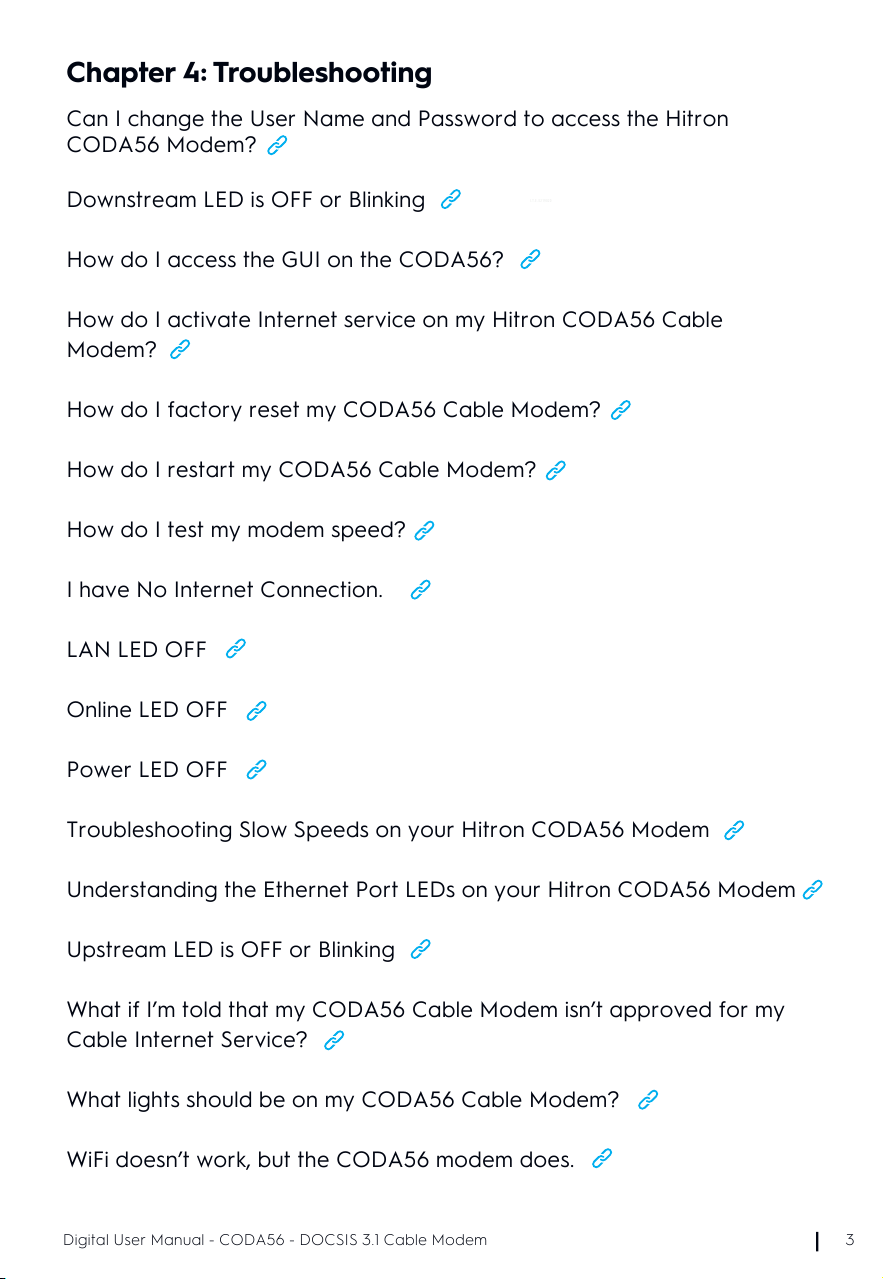Viewport: 883px width, 1279px height.
Task: Click link icon after lights should be on question
Action: [648, 1100]
